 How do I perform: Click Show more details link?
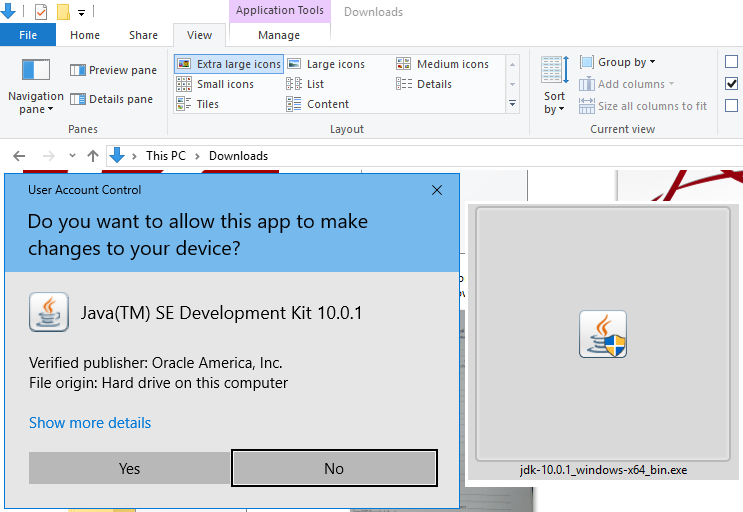pos(90,423)
